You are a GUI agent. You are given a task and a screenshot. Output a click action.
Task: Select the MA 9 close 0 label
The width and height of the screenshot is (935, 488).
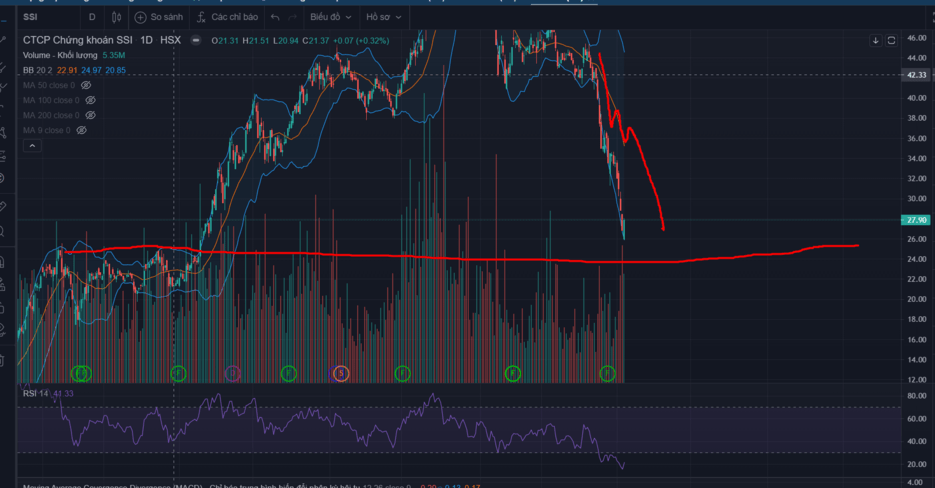pos(47,130)
